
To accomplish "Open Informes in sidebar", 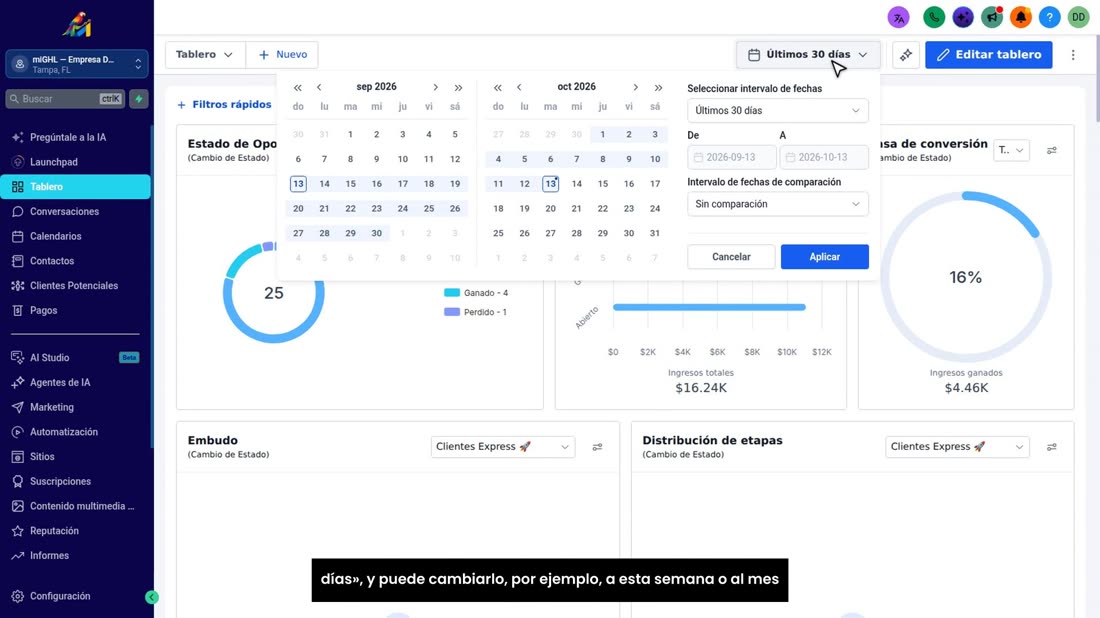I will pyautogui.click(x=76, y=556).
